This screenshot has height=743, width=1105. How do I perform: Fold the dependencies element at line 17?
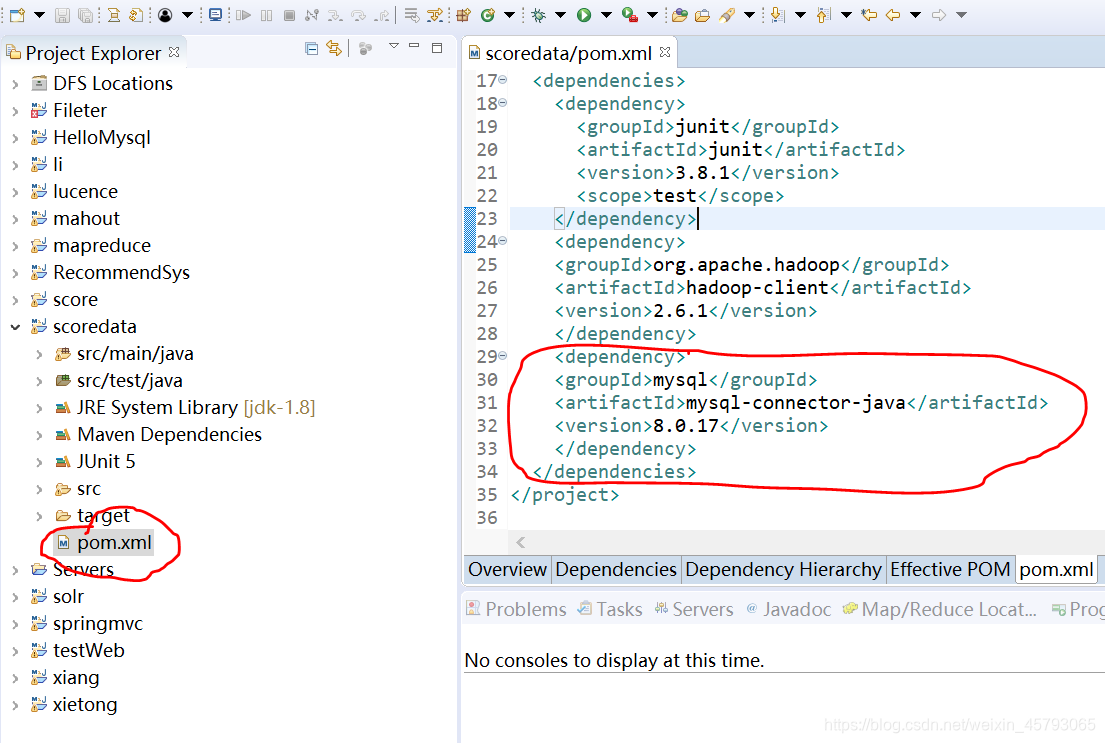pyautogui.click(x=502, y=80)
